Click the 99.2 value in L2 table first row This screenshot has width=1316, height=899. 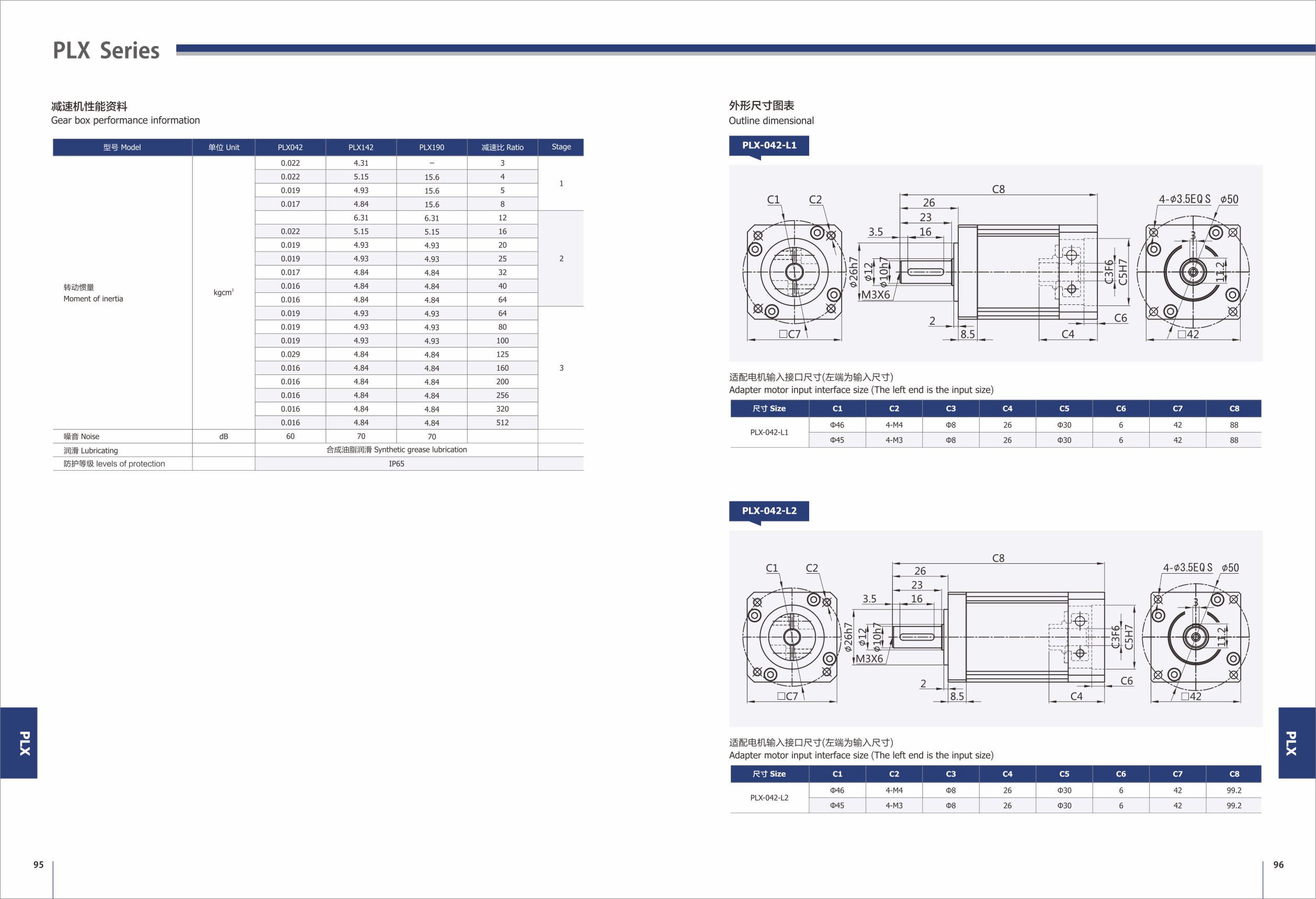(1233, 790)
